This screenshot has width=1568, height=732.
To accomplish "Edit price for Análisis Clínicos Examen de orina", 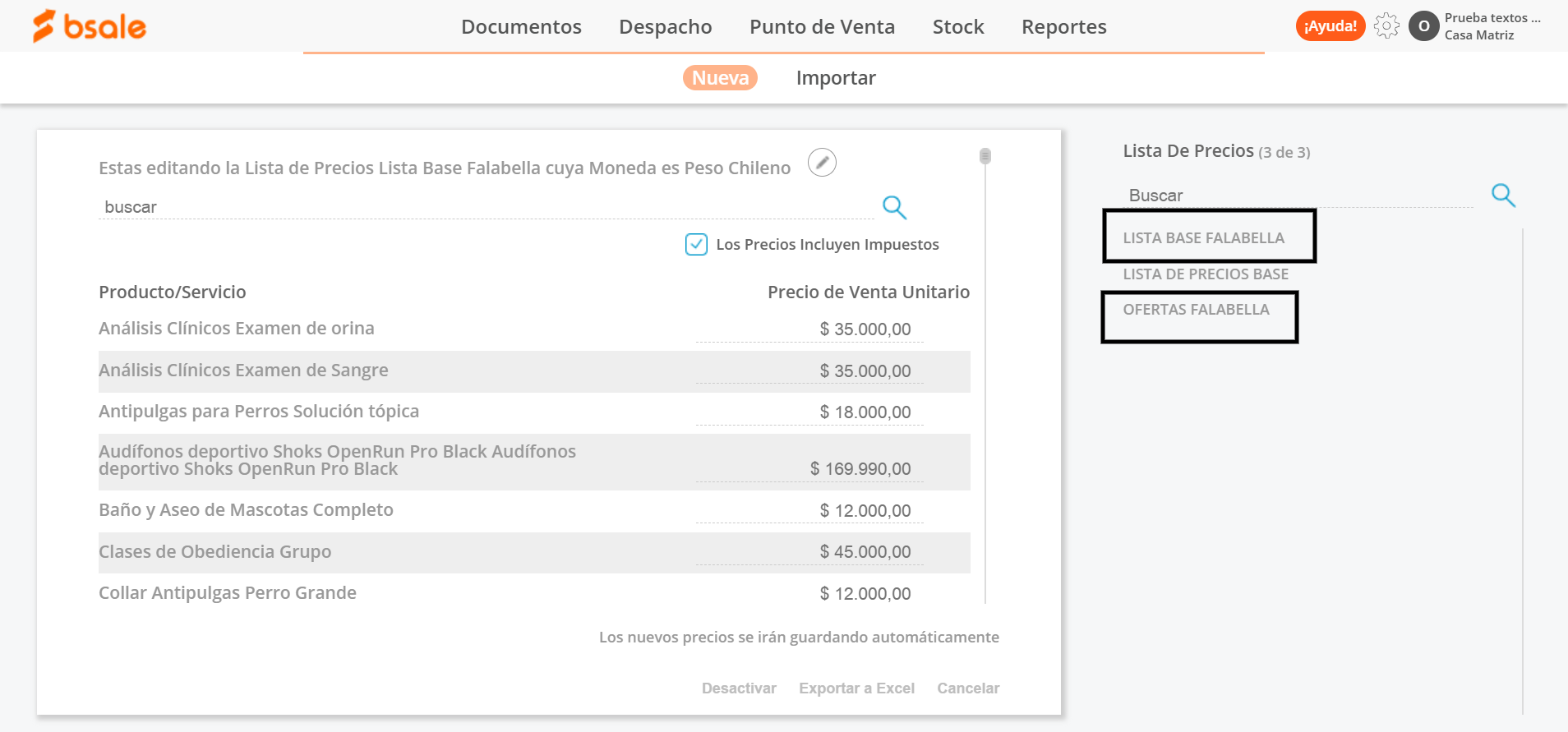I will coord(809,329).
